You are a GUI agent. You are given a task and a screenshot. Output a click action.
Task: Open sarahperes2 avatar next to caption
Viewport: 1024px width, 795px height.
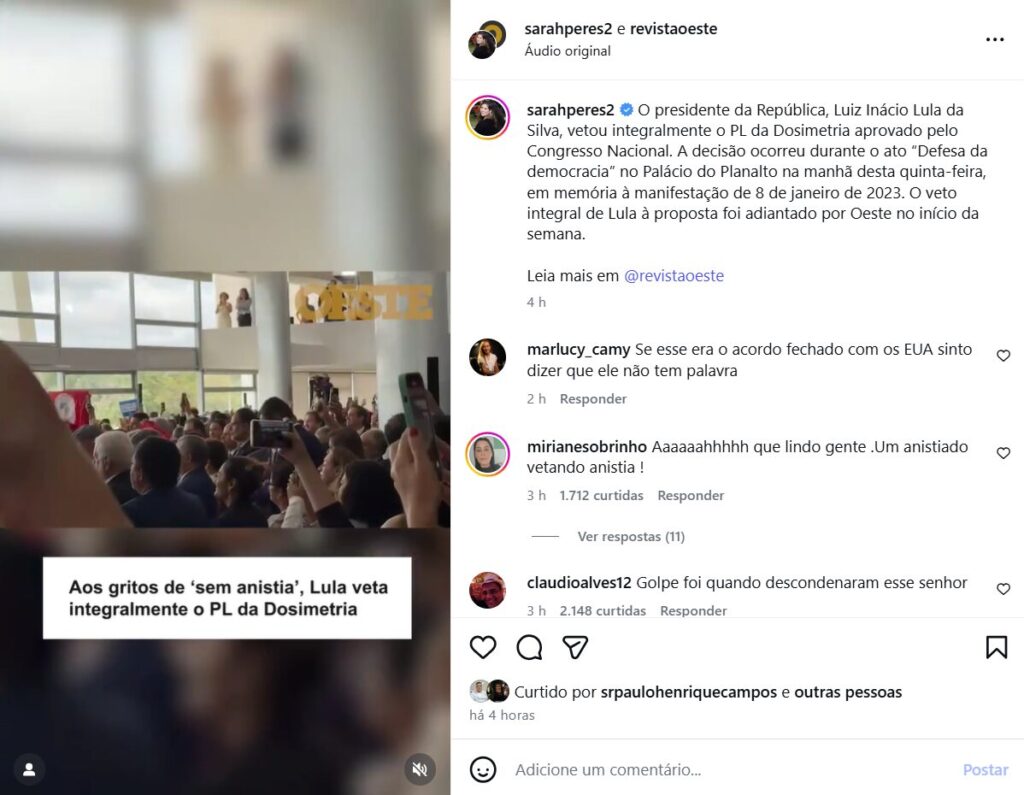(x=487, y=118)
